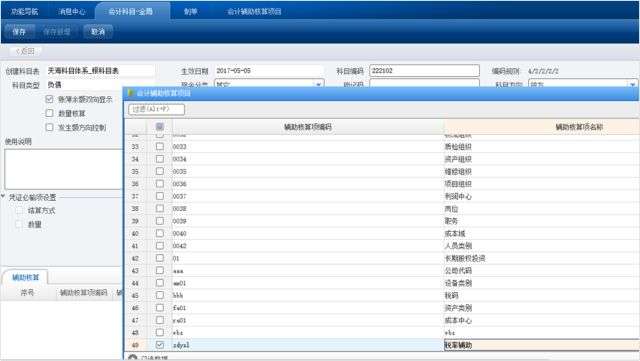Select the 会计科目-金蝶 tab
The image size is (640, 361).
click(131, 11)
